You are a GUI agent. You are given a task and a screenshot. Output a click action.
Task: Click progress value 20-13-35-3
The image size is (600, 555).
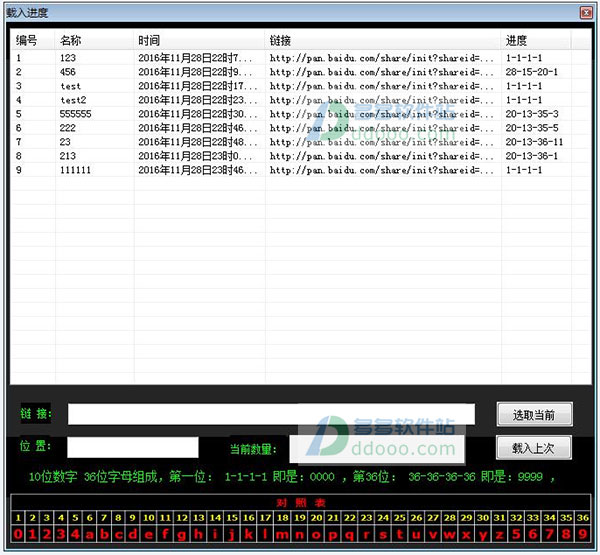532,114
